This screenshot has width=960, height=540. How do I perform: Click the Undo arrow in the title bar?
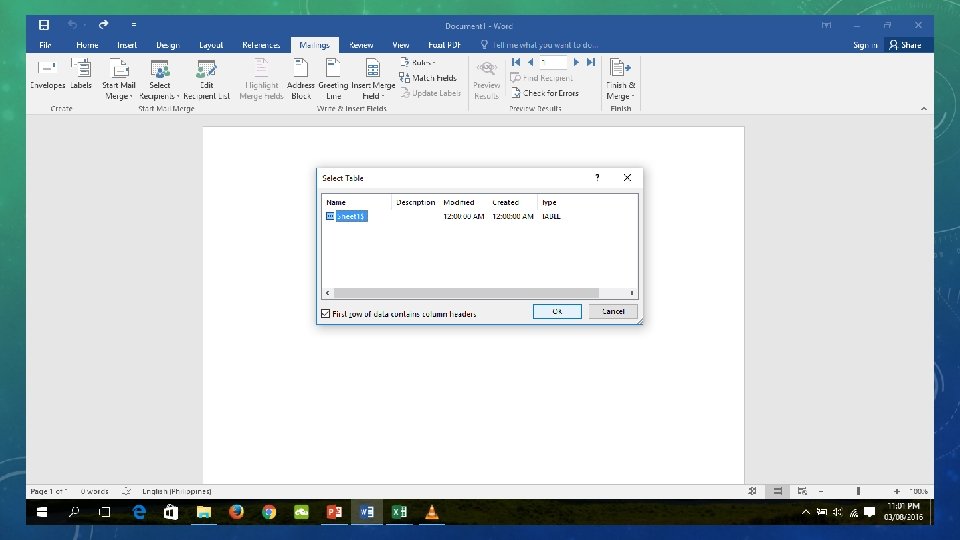tap(72, 24)
